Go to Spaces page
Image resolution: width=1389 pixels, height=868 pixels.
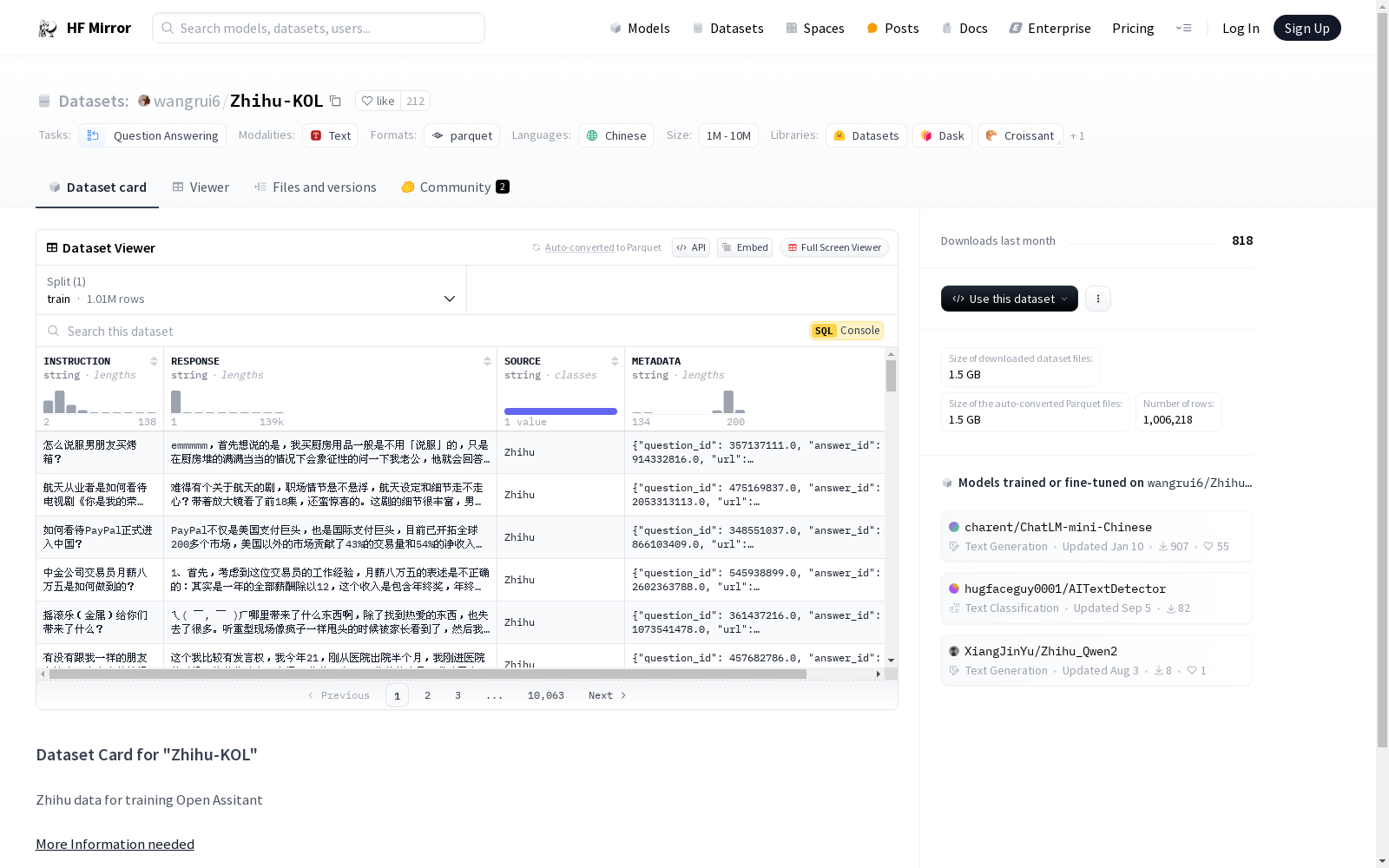[x=815, y=29]
